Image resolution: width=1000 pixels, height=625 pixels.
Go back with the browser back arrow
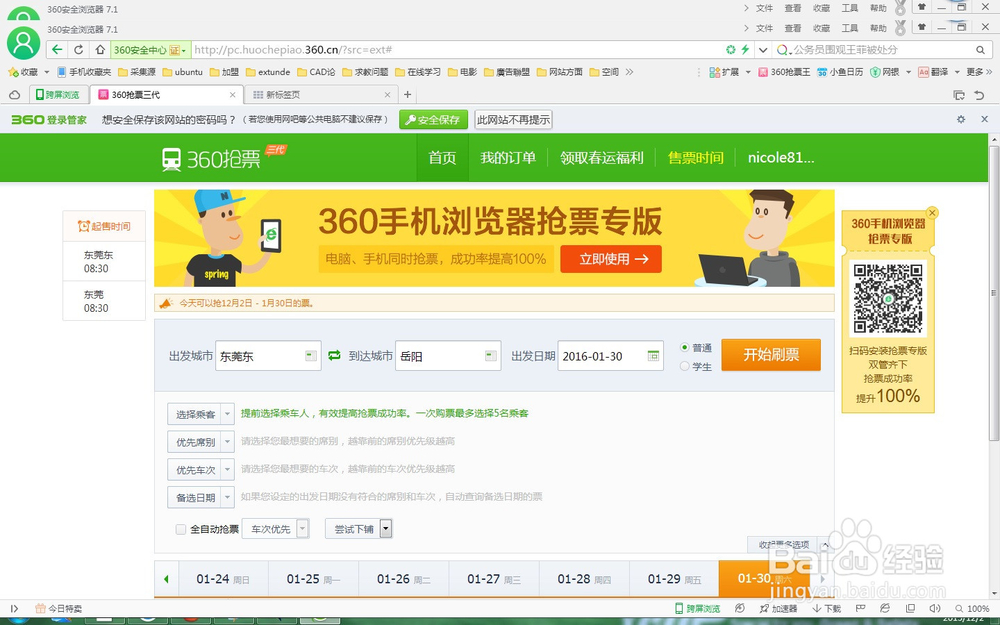pyautogui.click(x=57, y=50)
